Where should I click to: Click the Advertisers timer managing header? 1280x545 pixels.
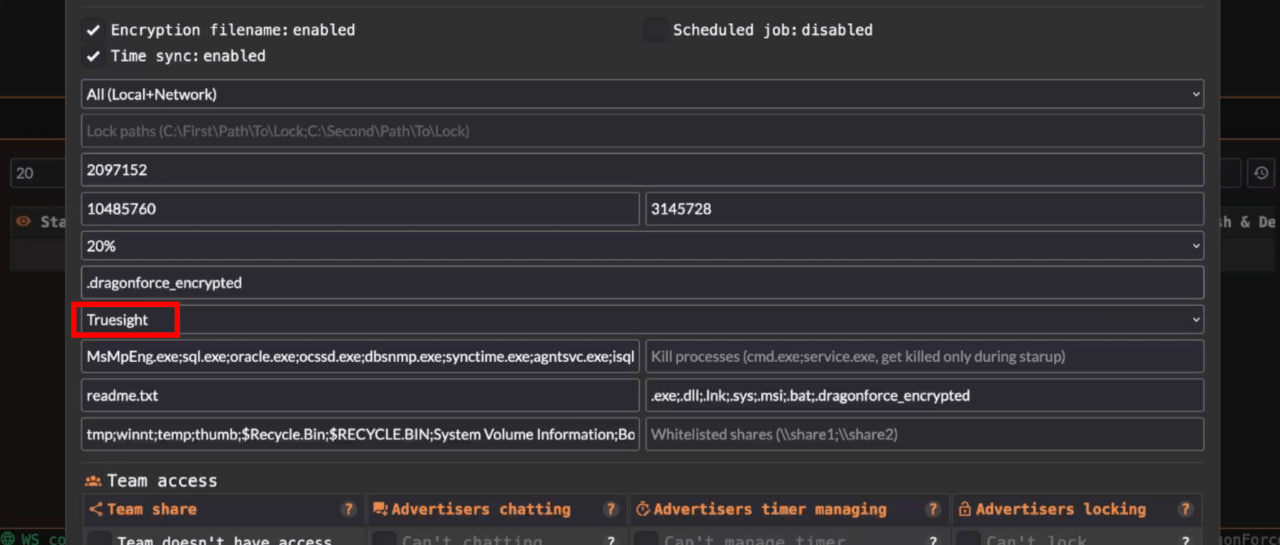770,509
